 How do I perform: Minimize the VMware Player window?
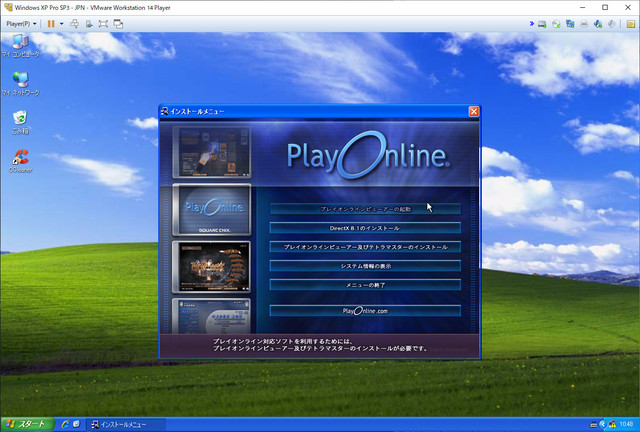tap(582, 7)
